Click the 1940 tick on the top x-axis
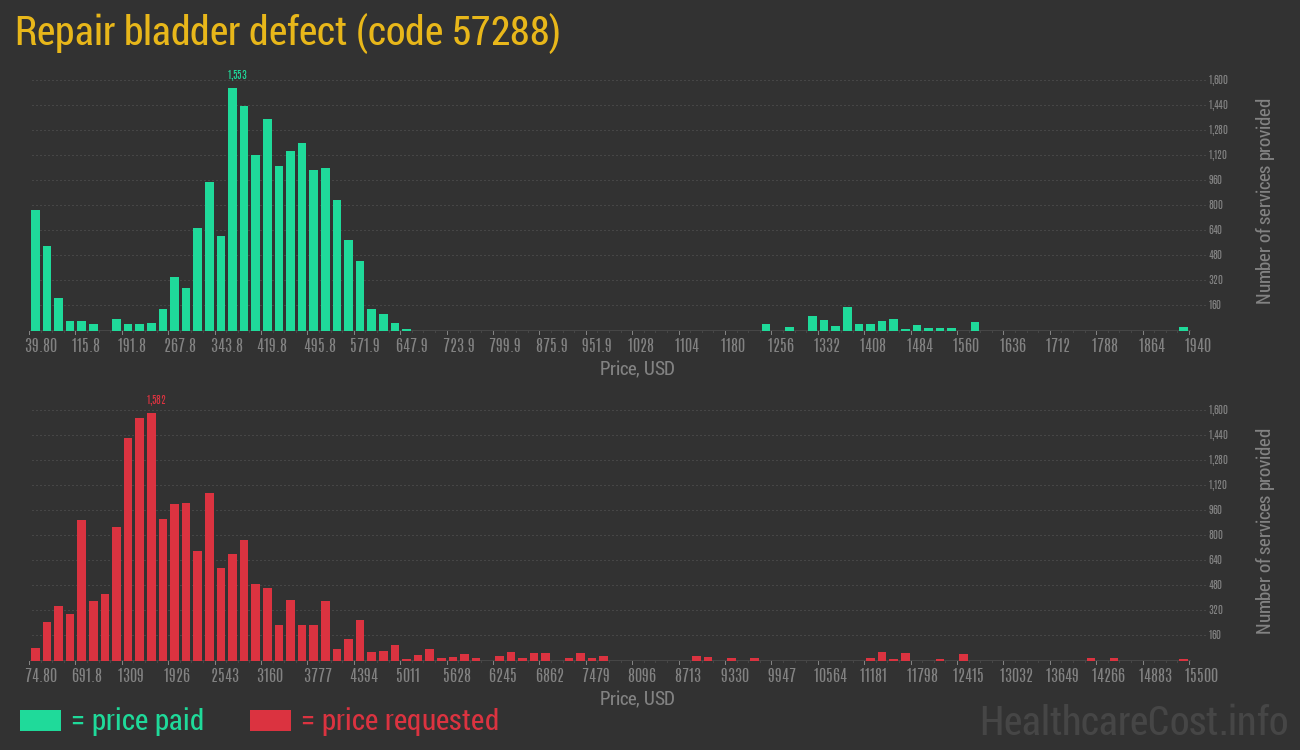 click(x=1196, y=346)
